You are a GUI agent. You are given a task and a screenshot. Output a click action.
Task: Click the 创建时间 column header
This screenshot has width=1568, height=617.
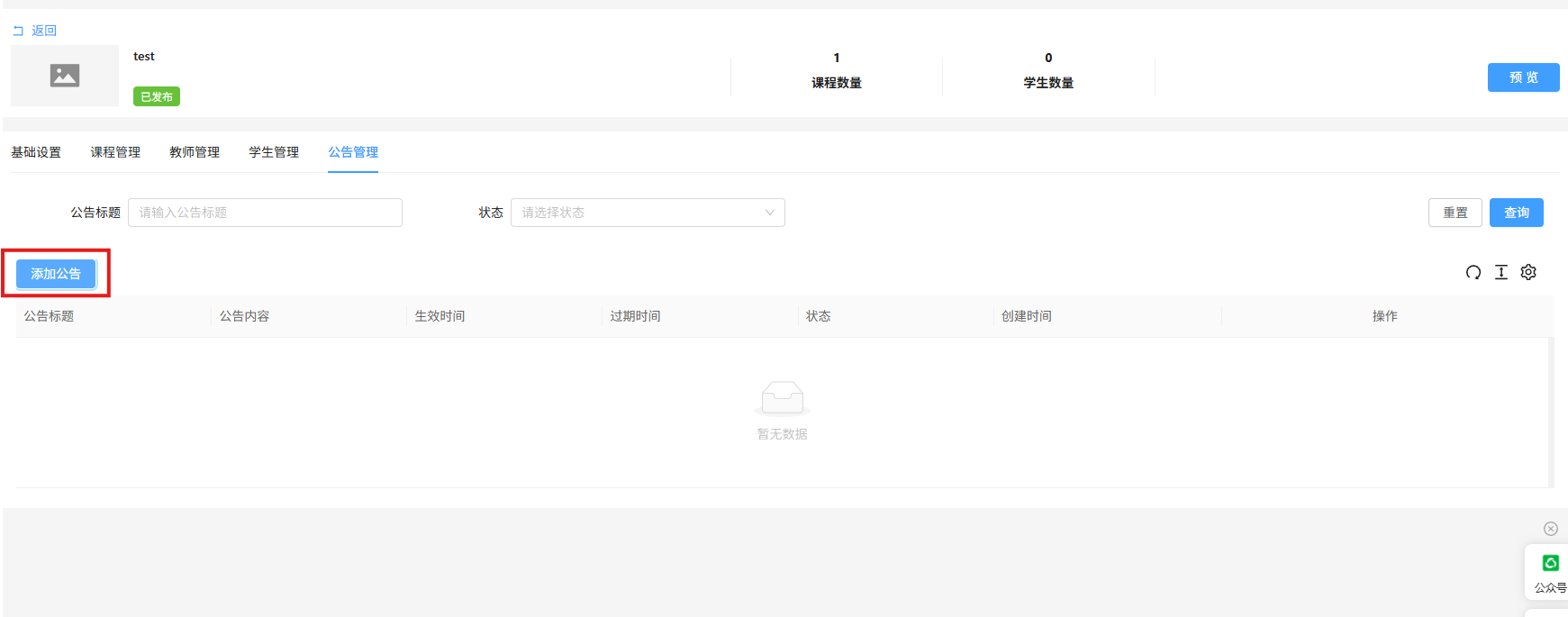tap(1027, 316)
